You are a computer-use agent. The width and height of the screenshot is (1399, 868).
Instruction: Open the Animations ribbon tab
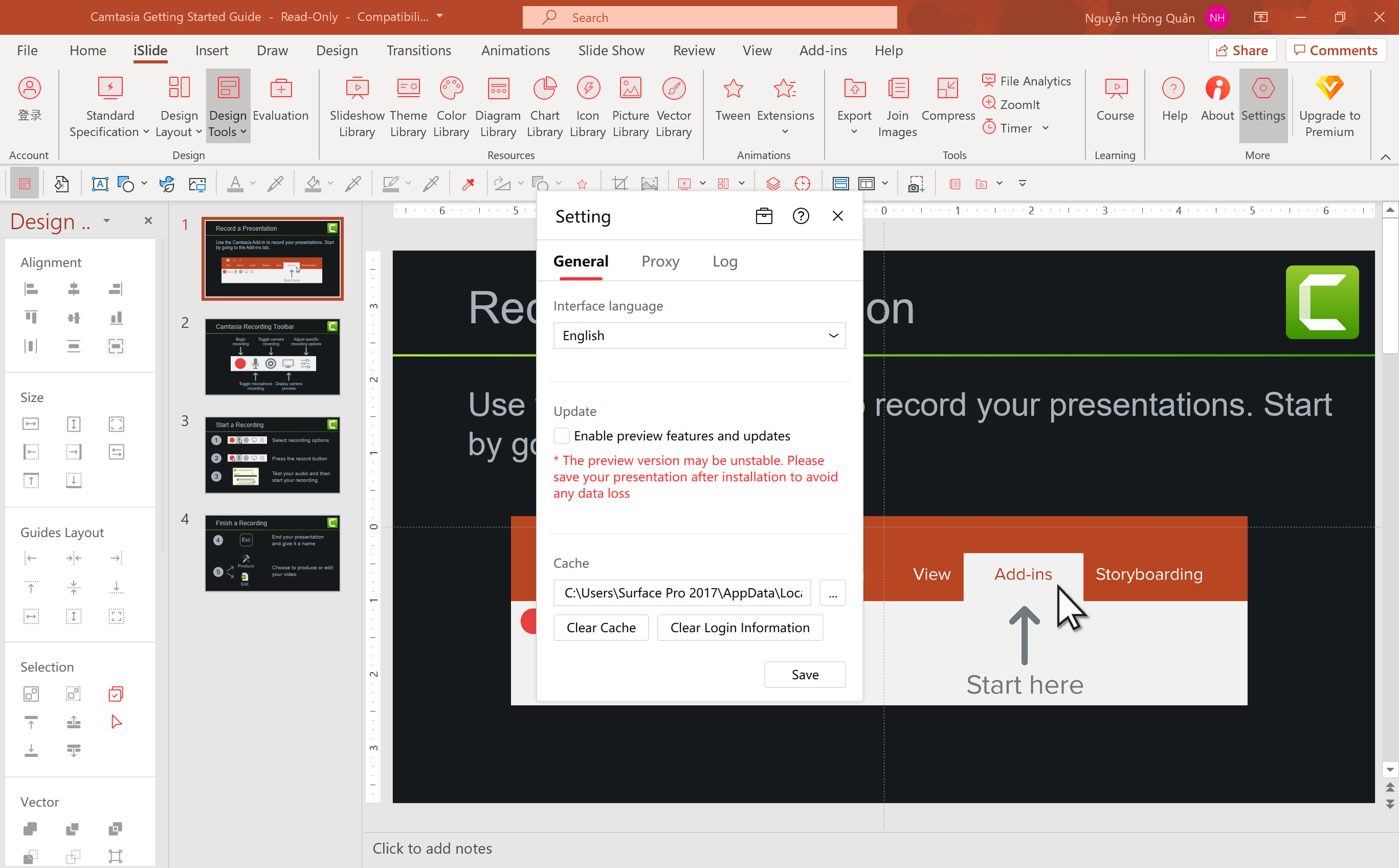(515, 51)
